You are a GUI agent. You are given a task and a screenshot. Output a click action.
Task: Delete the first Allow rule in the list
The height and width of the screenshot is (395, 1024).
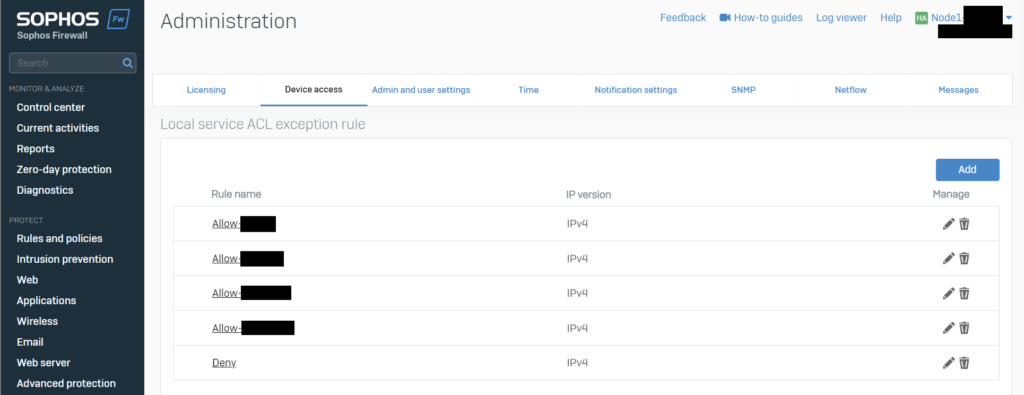(964, 224)
